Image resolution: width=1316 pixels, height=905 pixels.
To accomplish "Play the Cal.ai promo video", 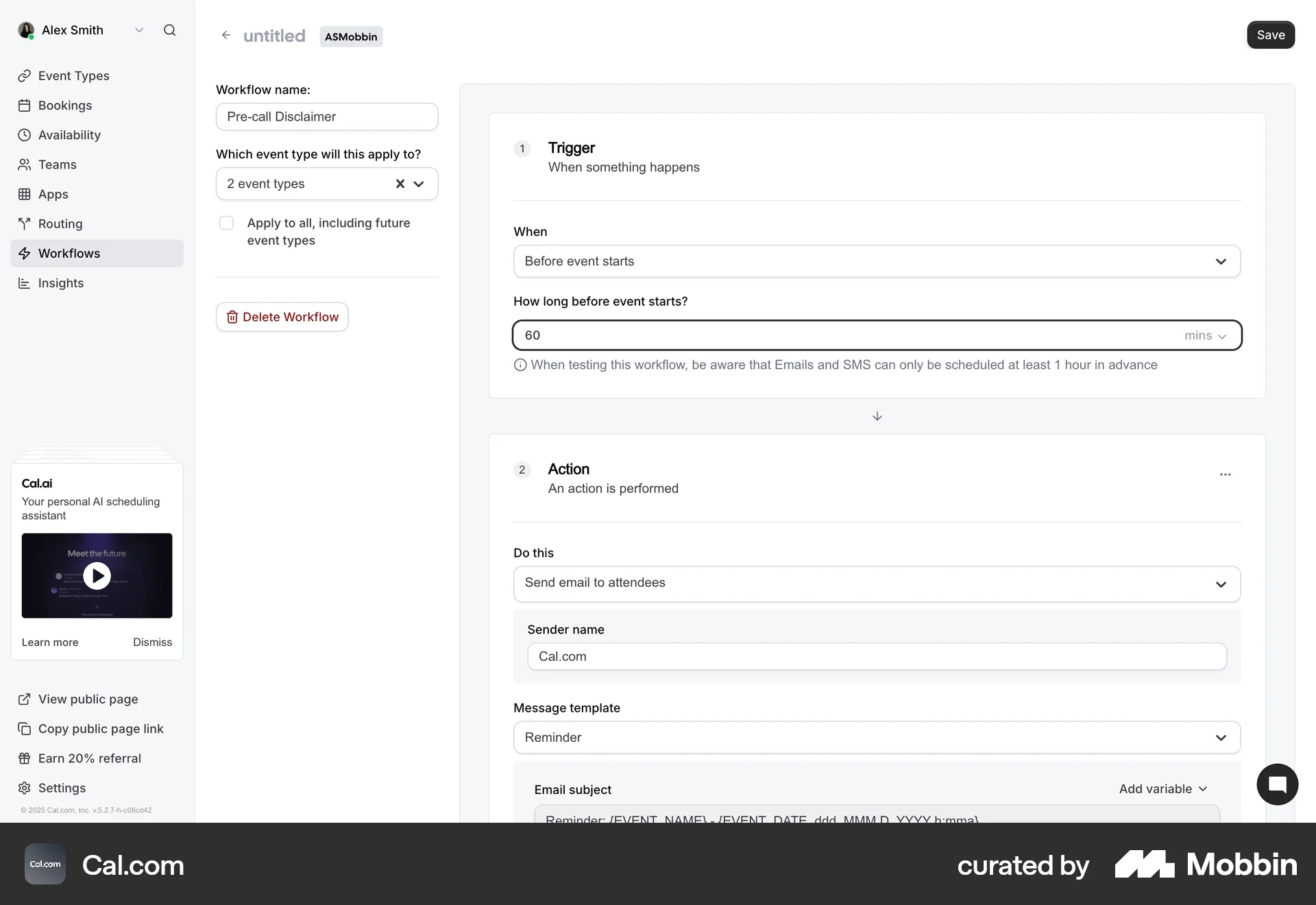I will [97, 576].
